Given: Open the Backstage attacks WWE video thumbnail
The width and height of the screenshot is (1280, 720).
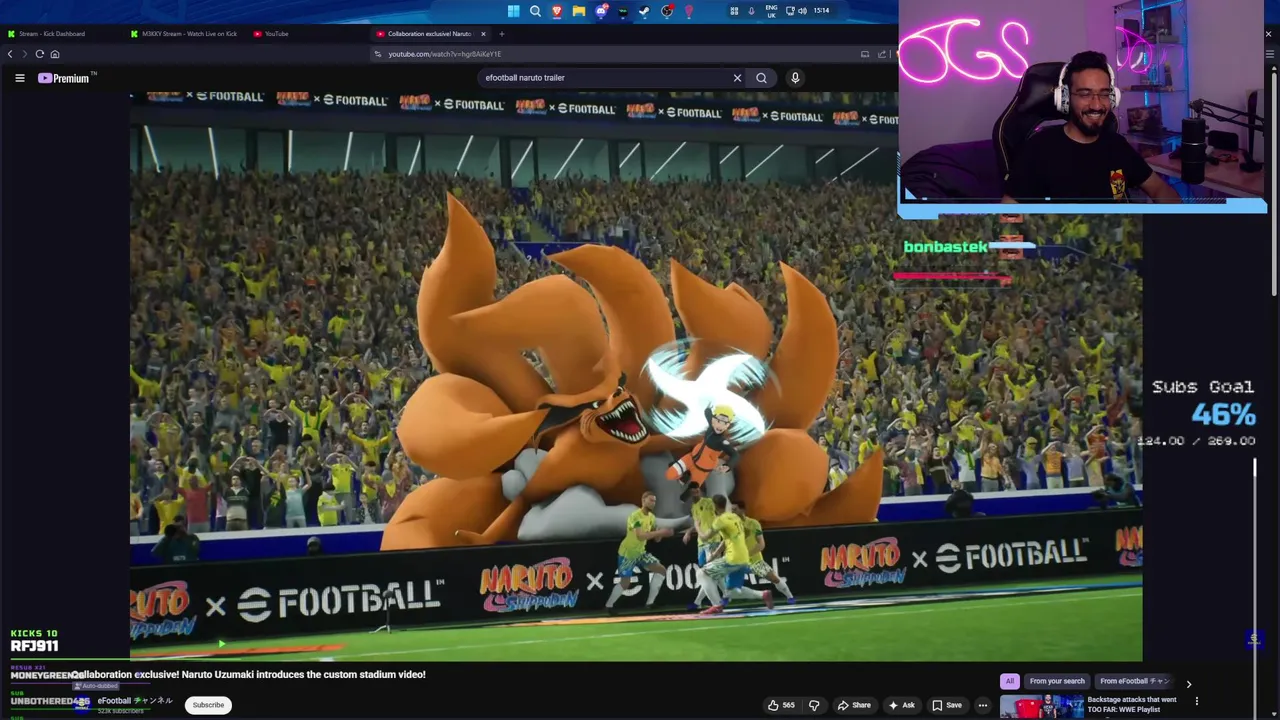Looking at the screenshot, I should pyautogui.click(x=1041, y=707).
